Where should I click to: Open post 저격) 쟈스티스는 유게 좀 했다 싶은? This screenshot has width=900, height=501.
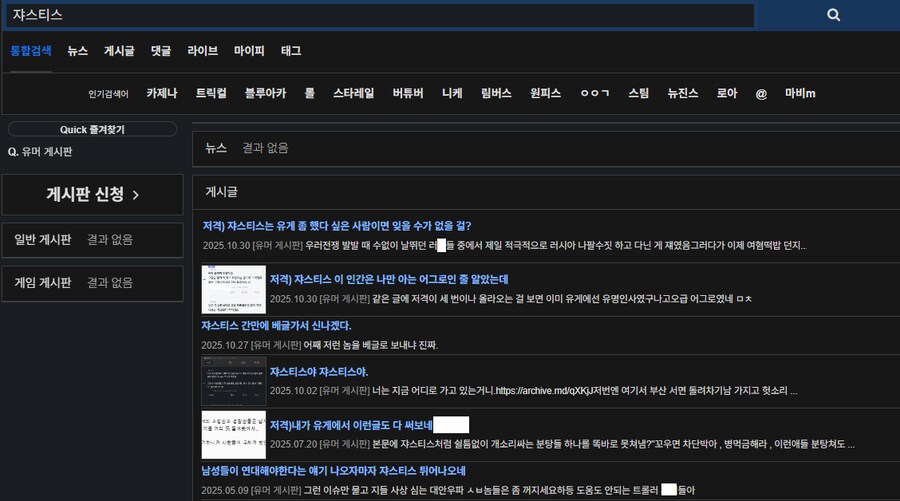(x=337, y=226)
